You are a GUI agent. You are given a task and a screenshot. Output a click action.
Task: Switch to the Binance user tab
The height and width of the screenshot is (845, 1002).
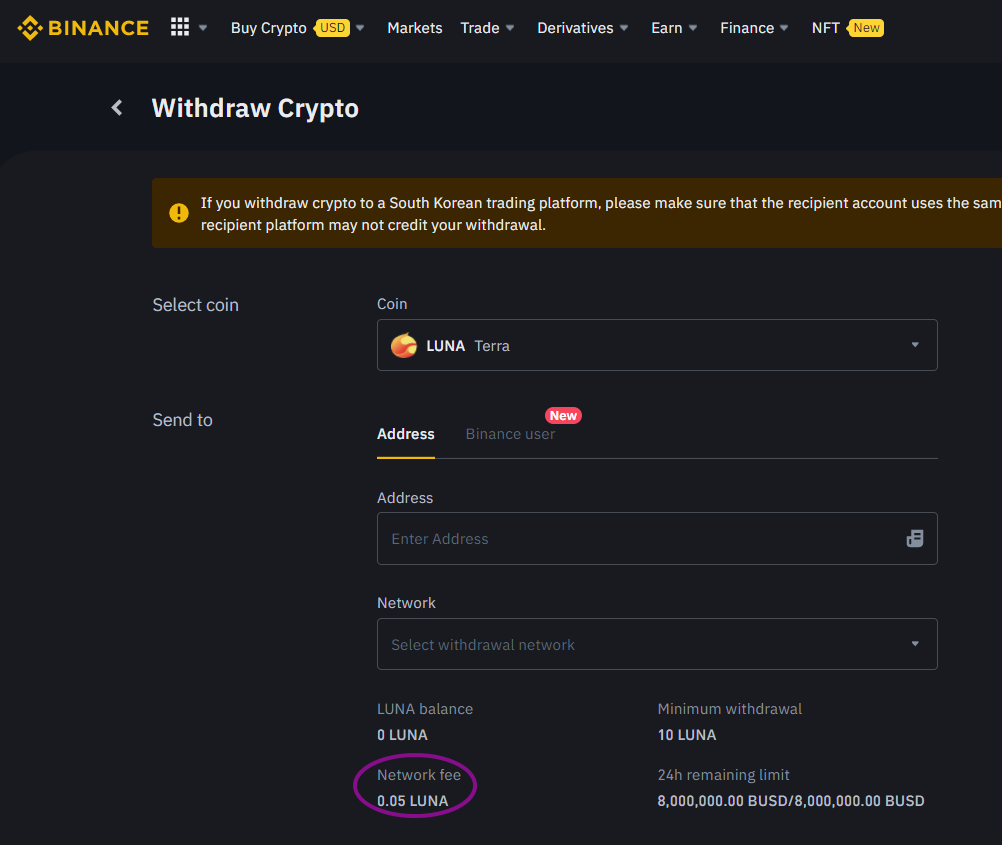[x=510, y=434]
